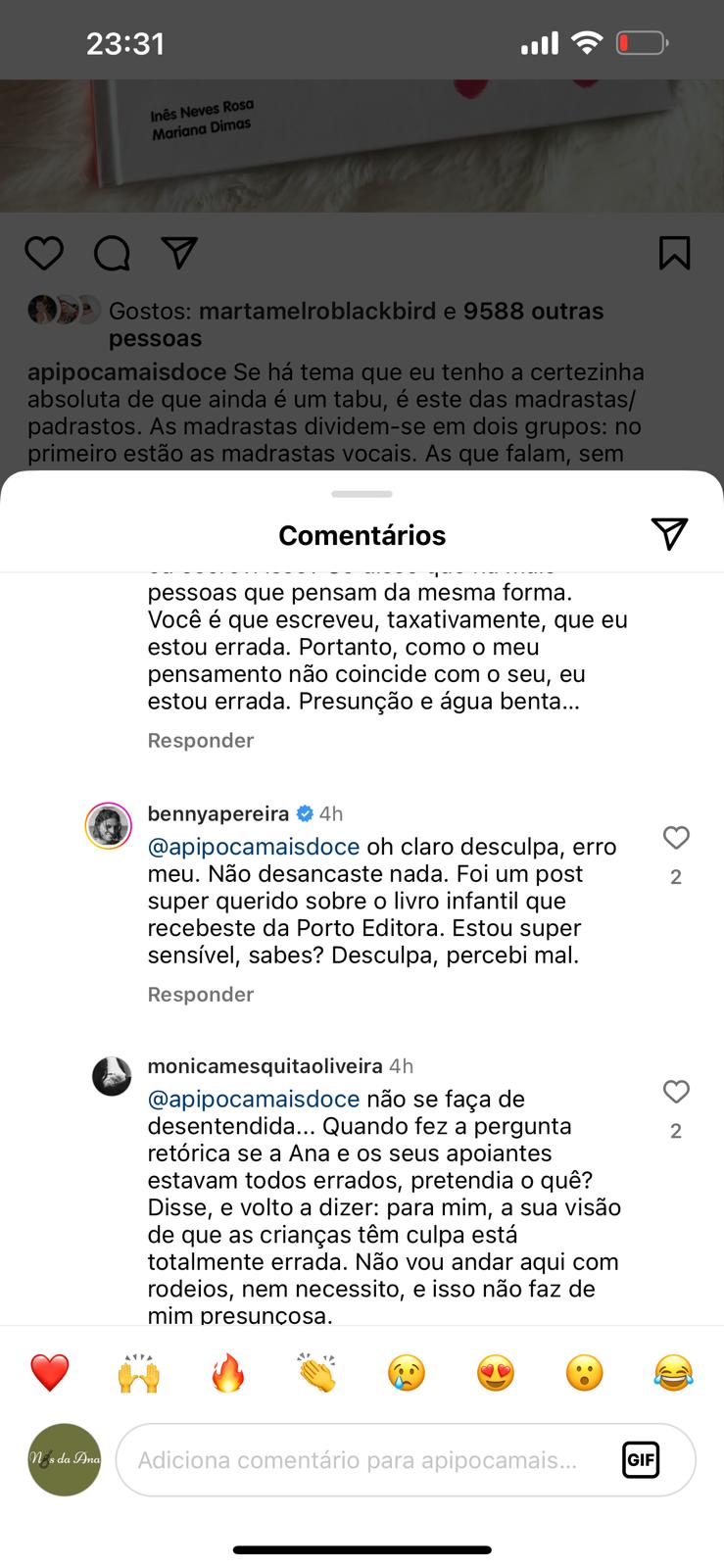Save the post with the bookmark icon
The height and width of the screenshot is (1568, 724).
(674, 253)
